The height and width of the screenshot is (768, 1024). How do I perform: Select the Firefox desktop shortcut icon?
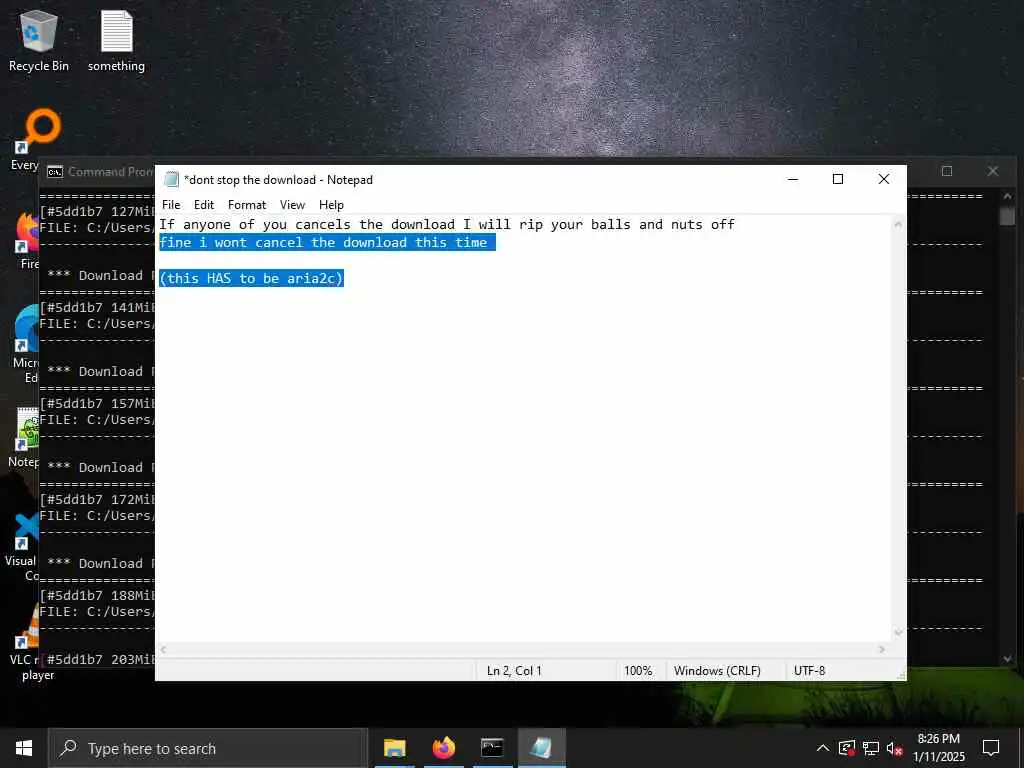27,240
